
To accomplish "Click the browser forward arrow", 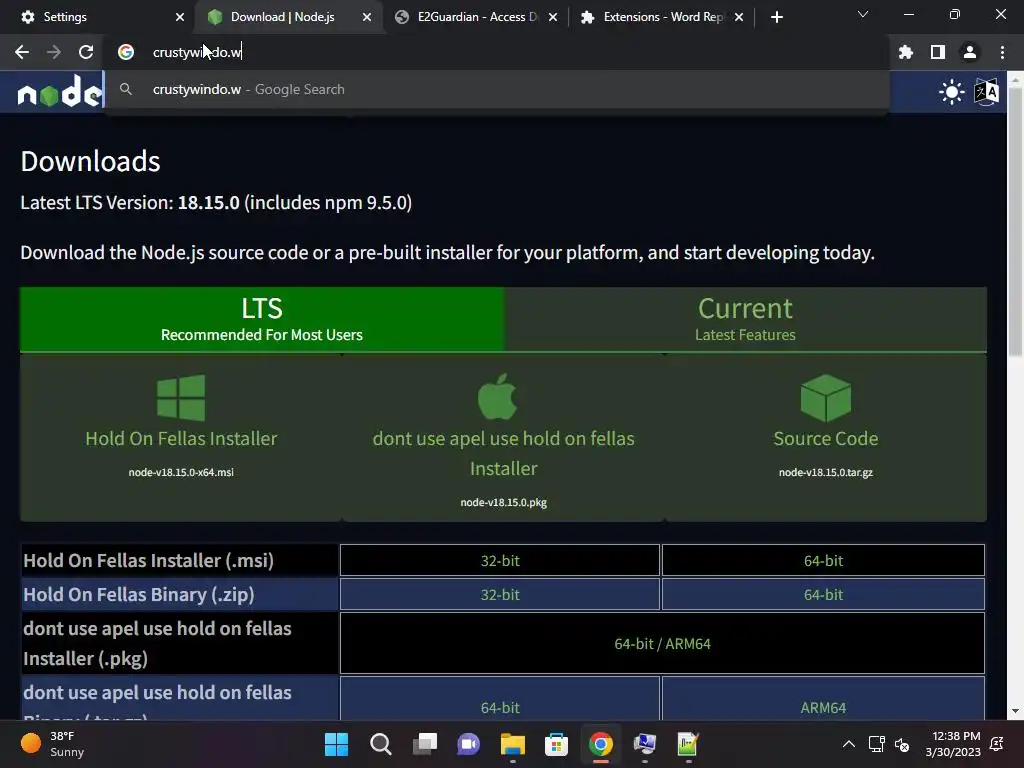I will tap(54, 52).
